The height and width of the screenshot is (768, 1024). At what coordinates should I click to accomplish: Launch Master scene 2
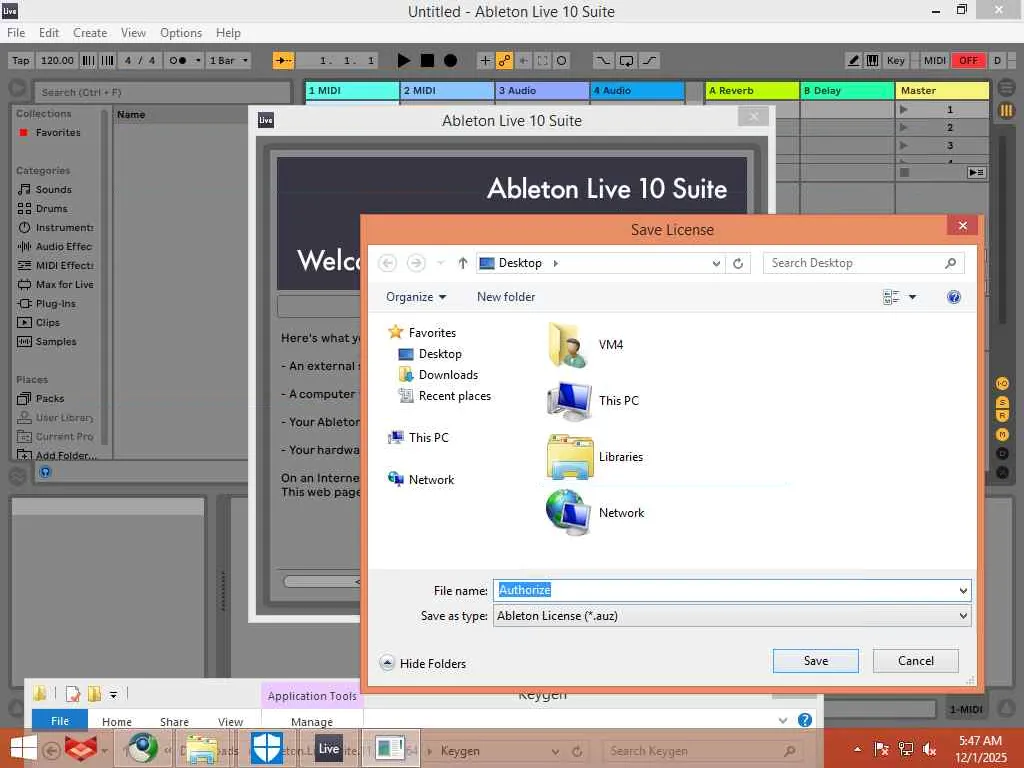903,127
